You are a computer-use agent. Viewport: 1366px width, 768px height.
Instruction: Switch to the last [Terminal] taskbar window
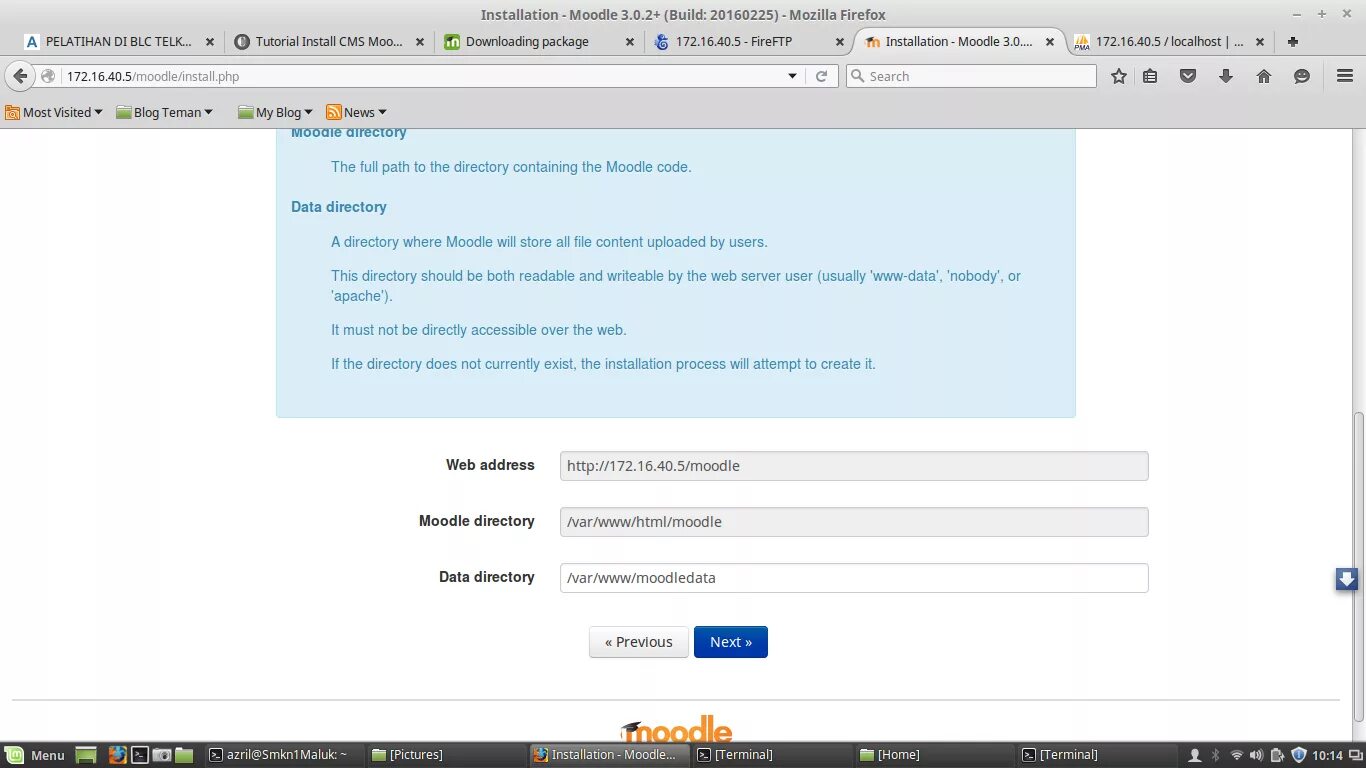pos(1097,755)
